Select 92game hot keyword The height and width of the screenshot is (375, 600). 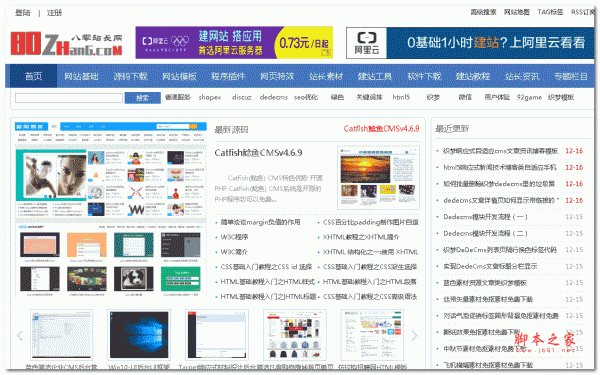[x=529, y=97]
